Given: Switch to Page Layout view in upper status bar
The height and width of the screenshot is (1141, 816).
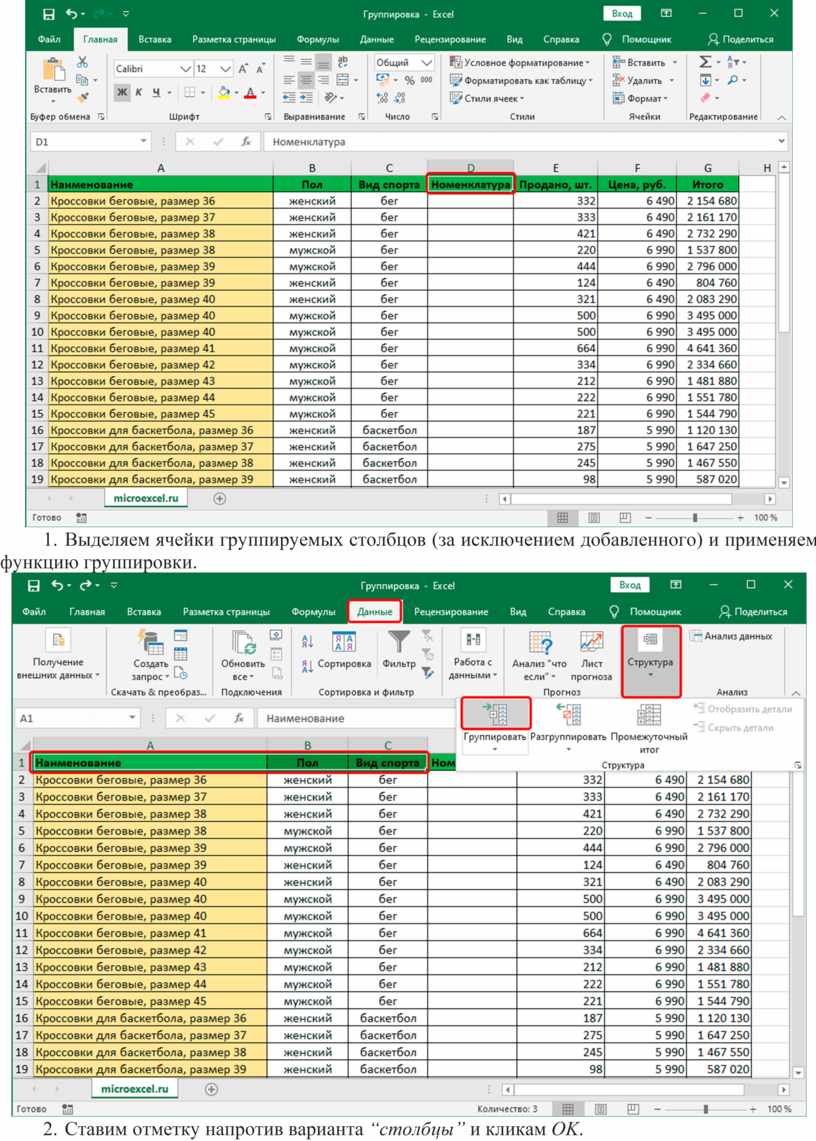Looking at the screenshot, I should click(593, 517).
